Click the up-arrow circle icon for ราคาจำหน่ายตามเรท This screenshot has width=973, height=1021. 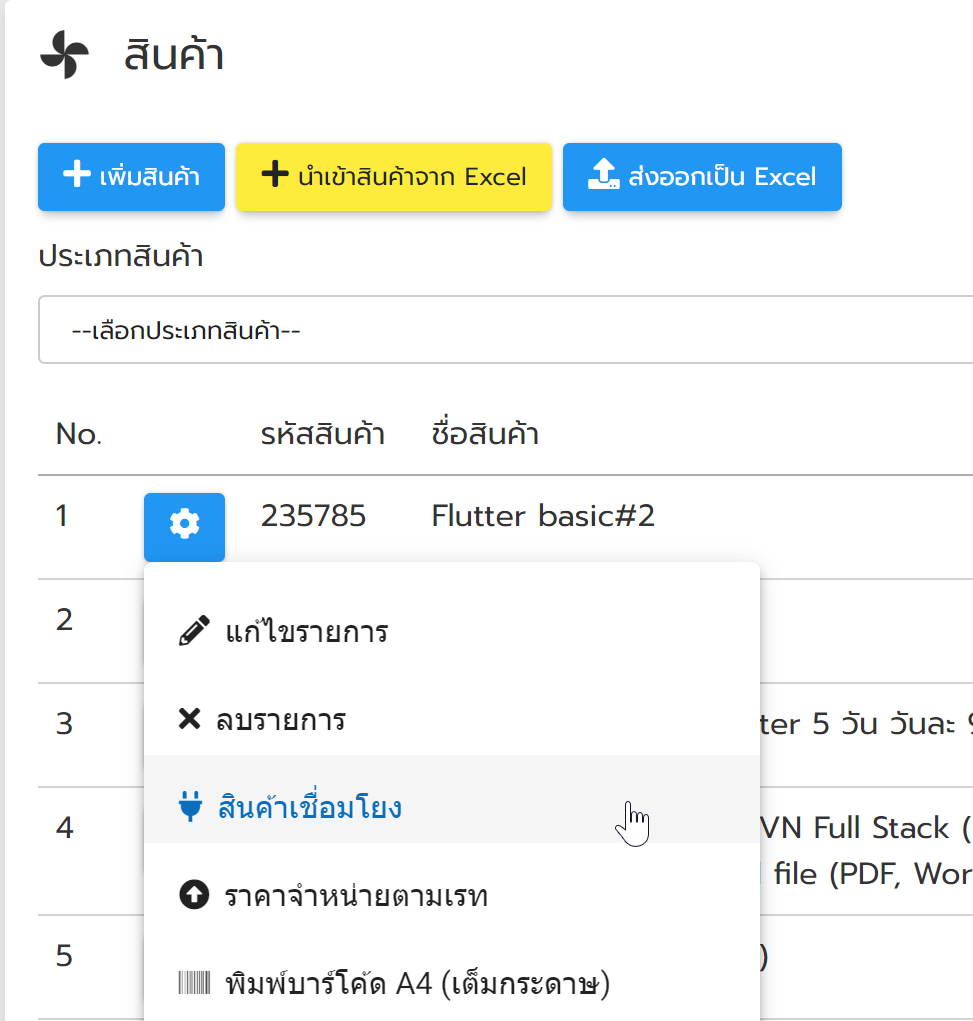click(x=194, y=895)
